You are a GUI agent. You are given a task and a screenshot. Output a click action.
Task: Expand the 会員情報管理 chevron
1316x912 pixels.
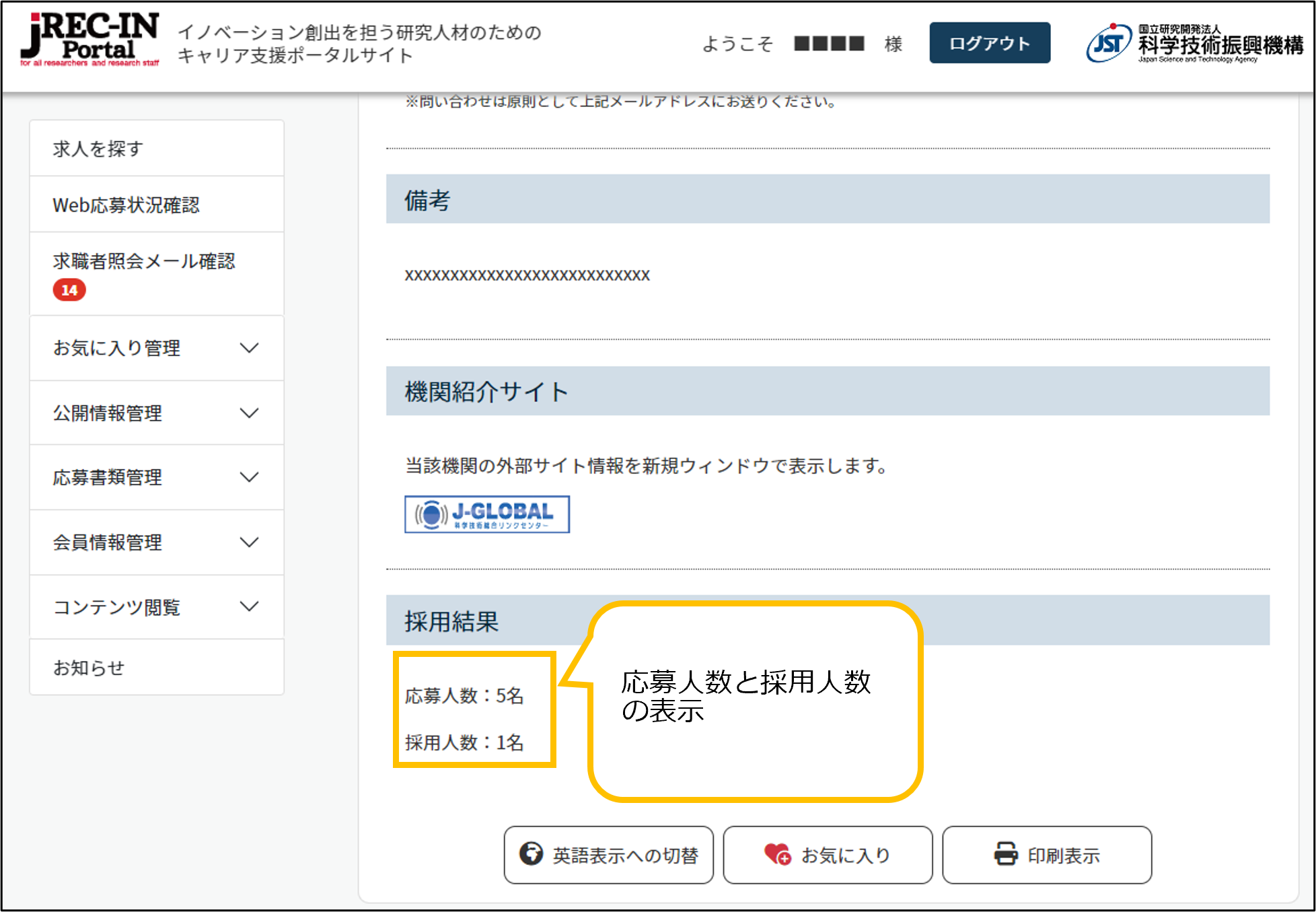coord(249,542)
